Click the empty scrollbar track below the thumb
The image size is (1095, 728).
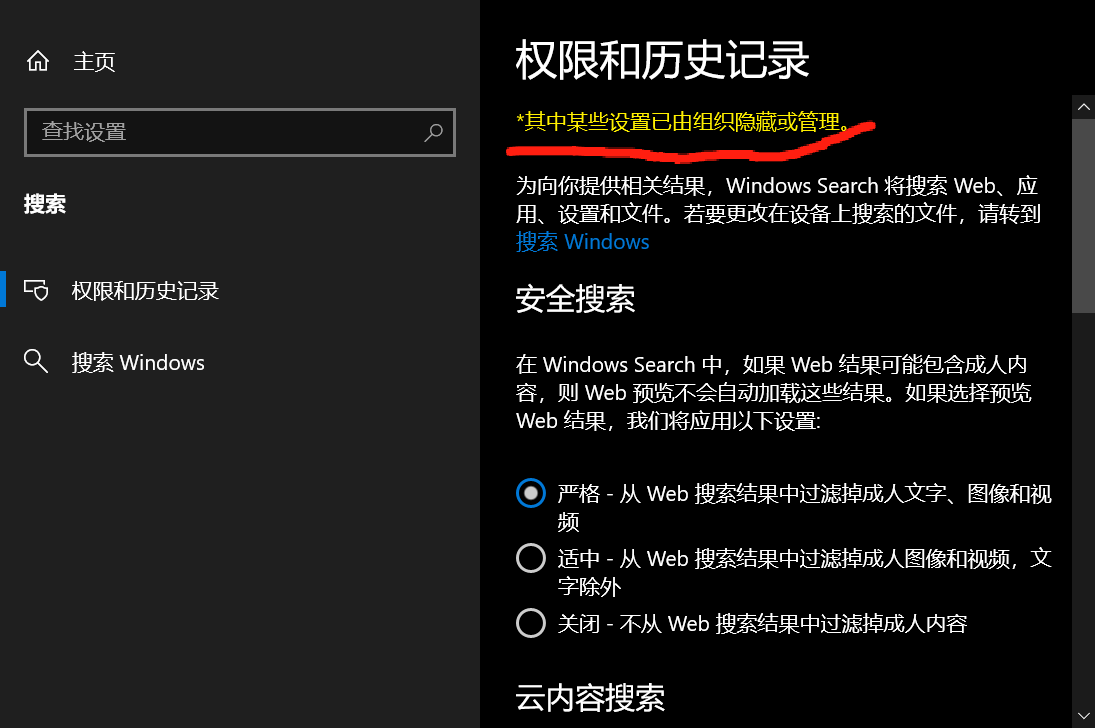[x=1083, y=509]
